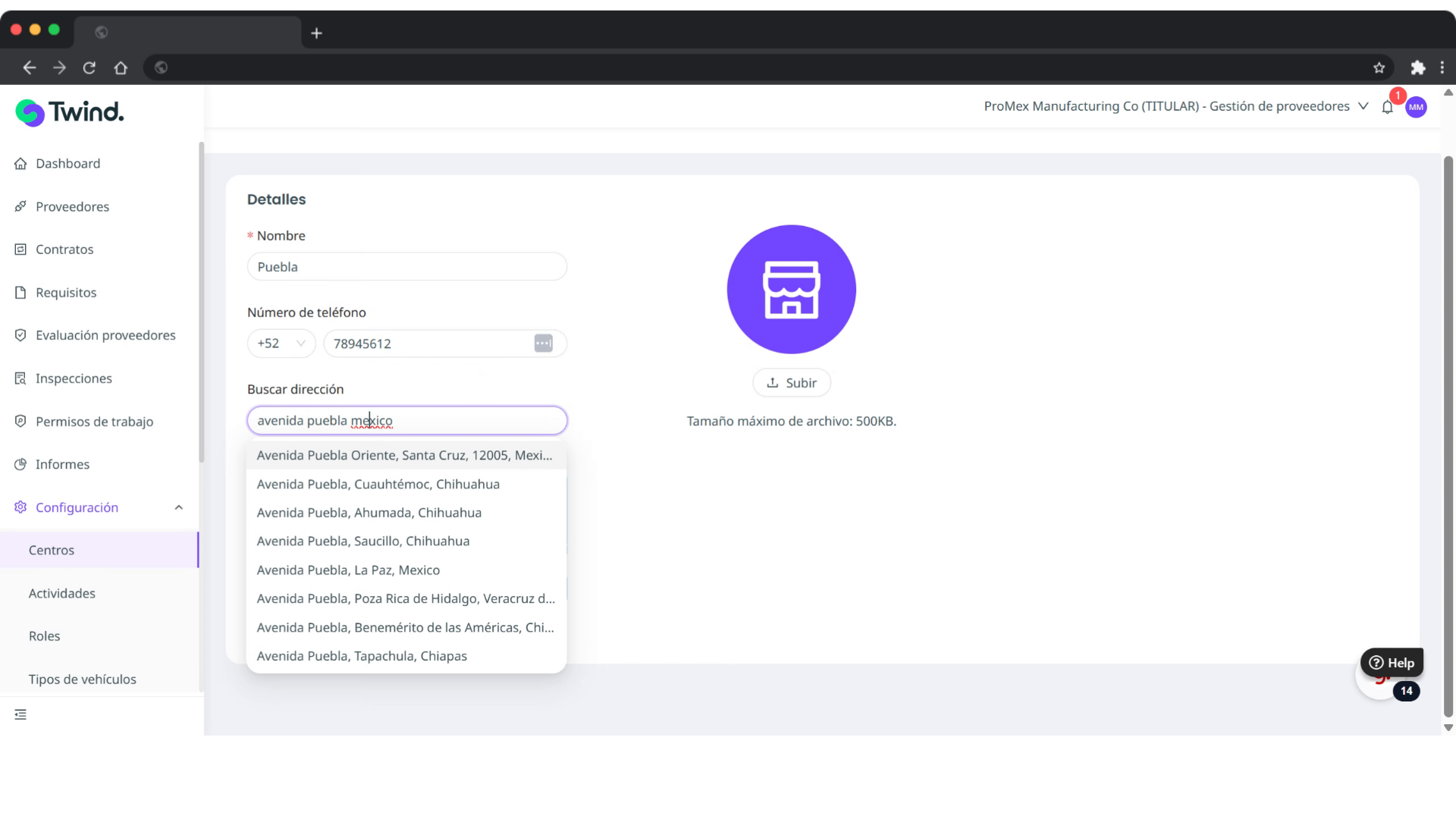Open the MM user avatar menu
This screenshot has height=819, width=1456.
tap(1416, 107)
